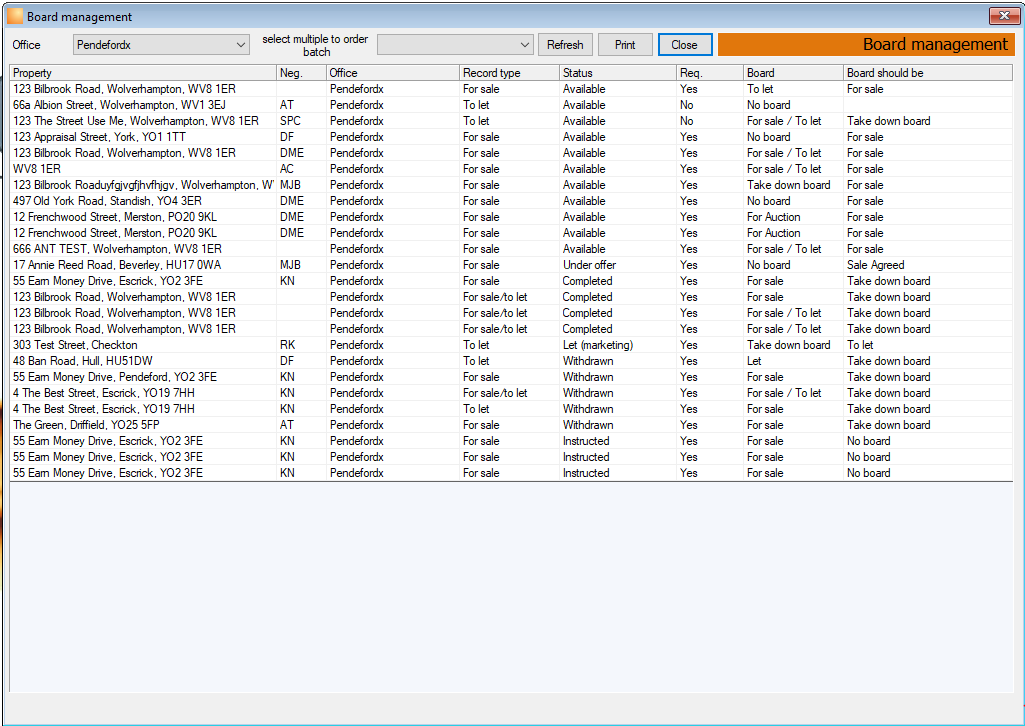Select the 123 Appraisal Street, York row
The image size is (1025, 726).
pyautogui.click(x=511, y=137)
